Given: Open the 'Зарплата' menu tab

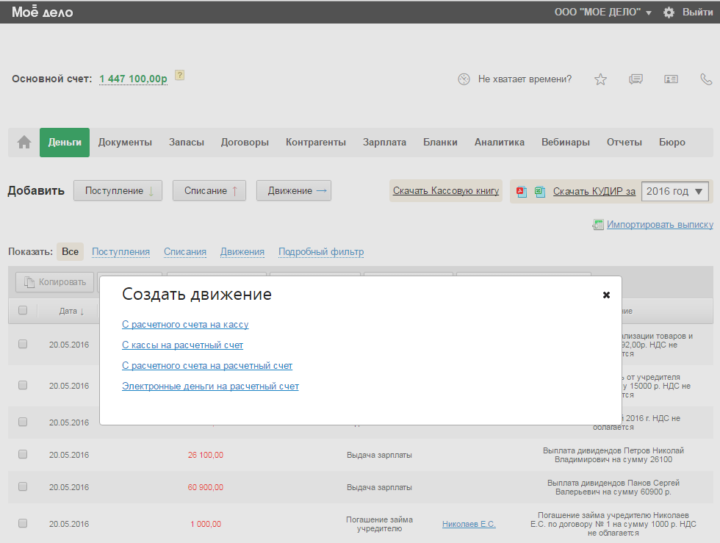Looking at the screenshot, I should tap(384, 143).
